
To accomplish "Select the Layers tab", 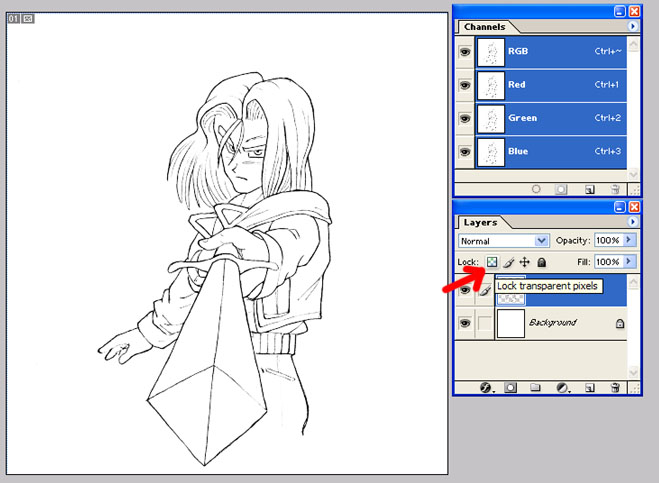I will tap(480, 223).
